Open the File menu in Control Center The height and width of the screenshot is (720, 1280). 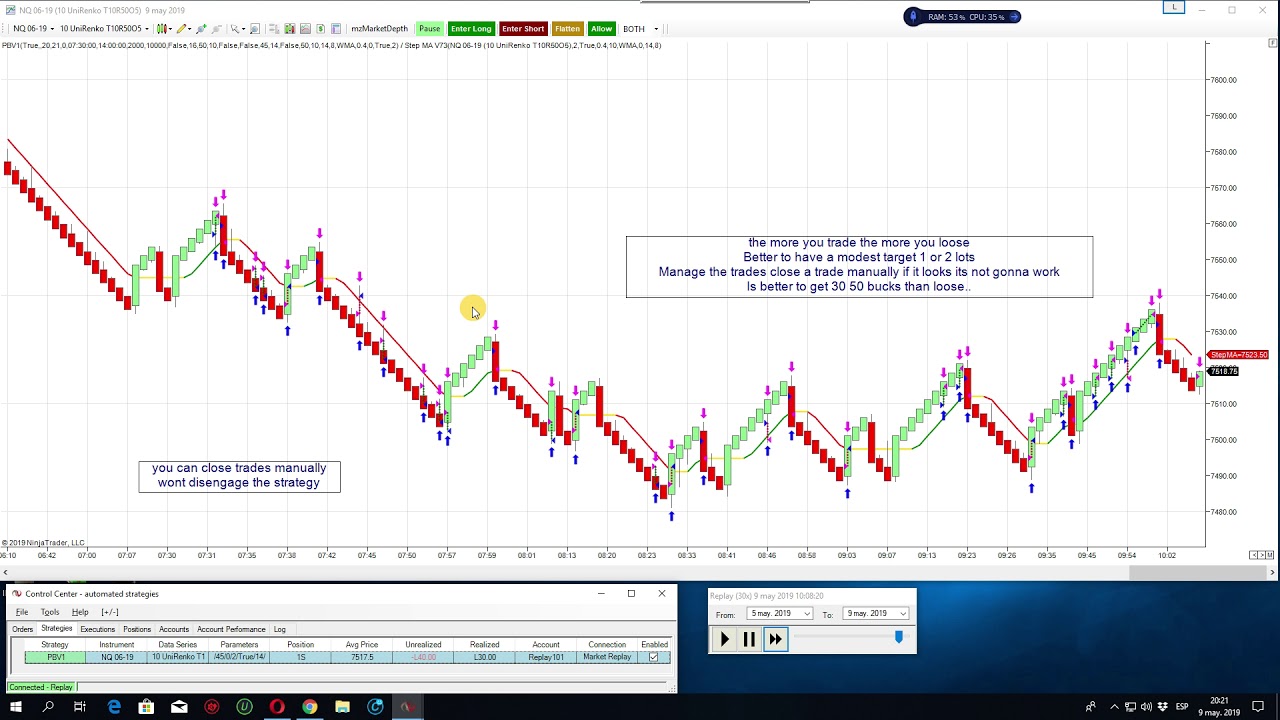point(21,612)
